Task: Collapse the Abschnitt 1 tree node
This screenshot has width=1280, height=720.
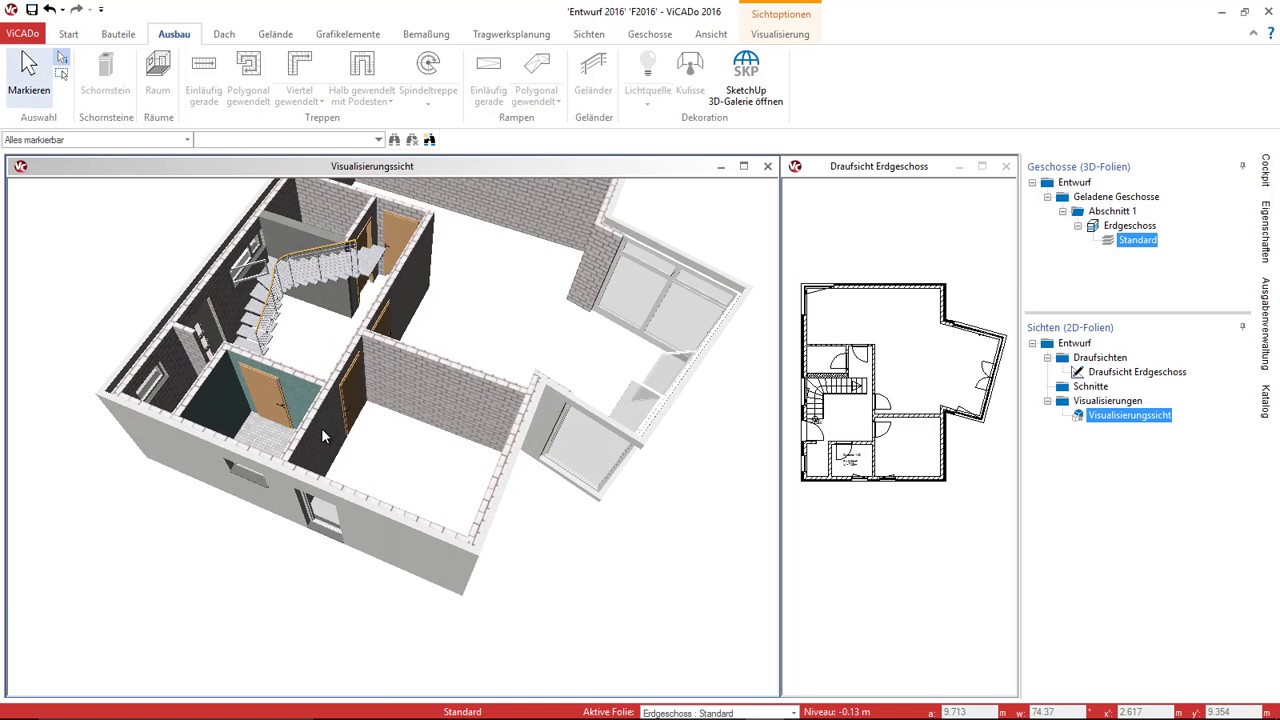Action: [x=1063, y=212]
